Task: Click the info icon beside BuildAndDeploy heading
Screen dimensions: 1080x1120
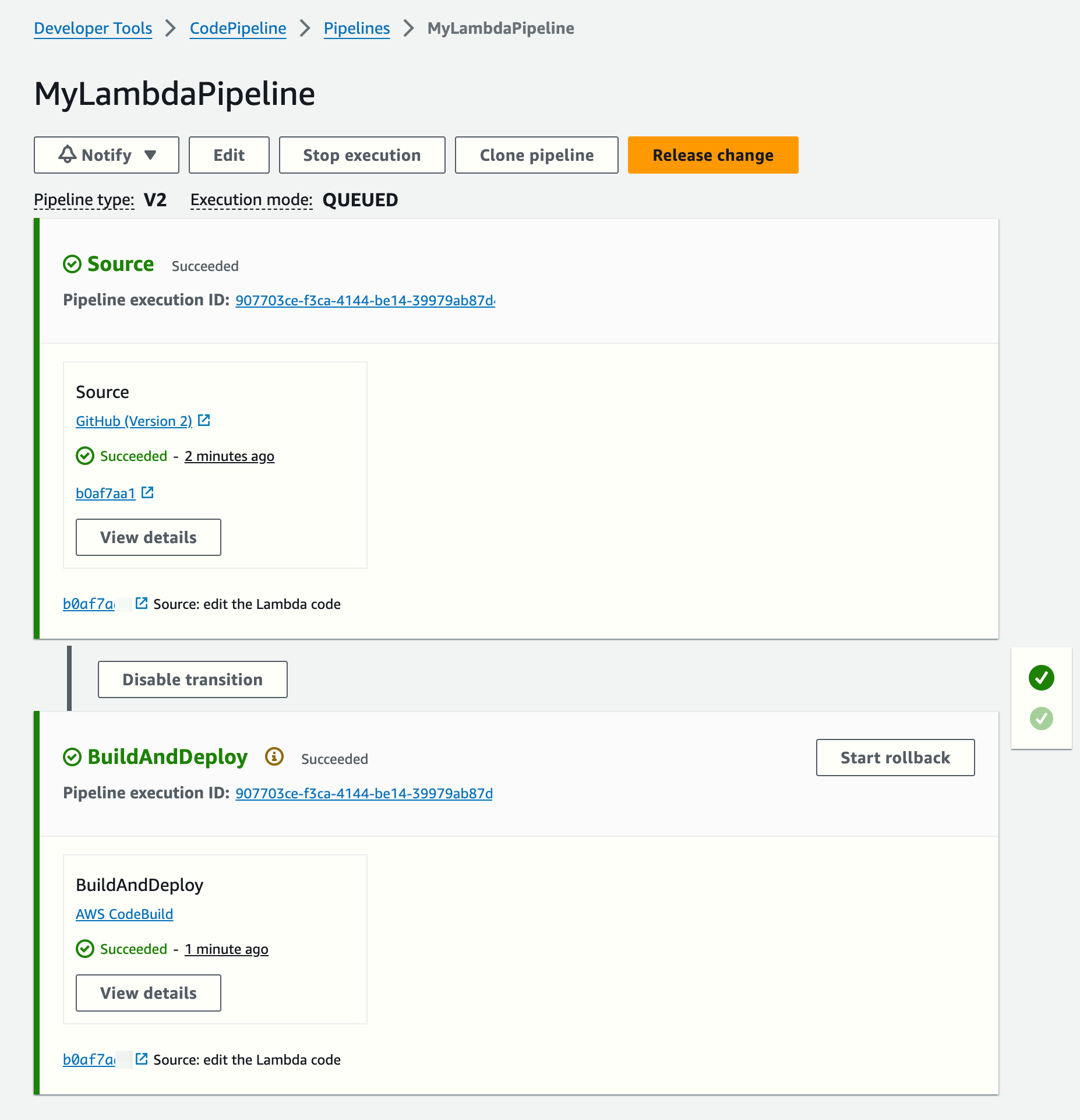Action: pyautogui.click(x=273, y=756)
